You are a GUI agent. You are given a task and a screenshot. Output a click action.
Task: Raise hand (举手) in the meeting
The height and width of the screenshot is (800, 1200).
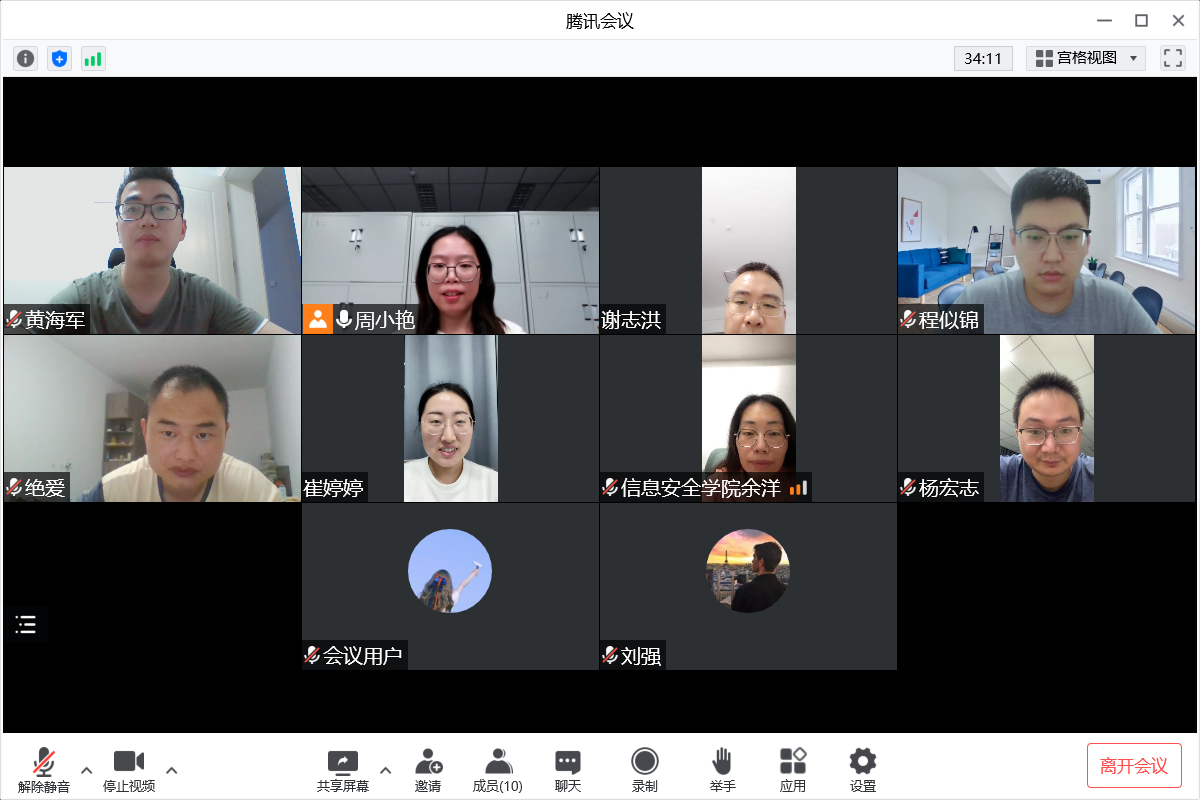[x=722, y=770]
